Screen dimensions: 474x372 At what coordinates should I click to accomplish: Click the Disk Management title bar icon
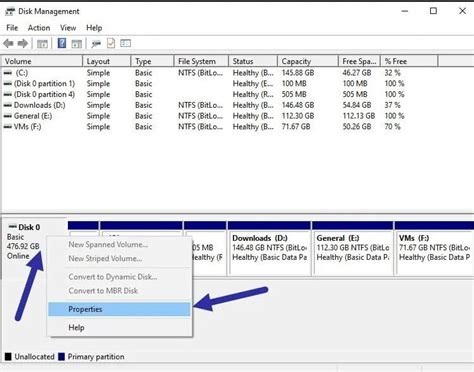tap(10, 11)
